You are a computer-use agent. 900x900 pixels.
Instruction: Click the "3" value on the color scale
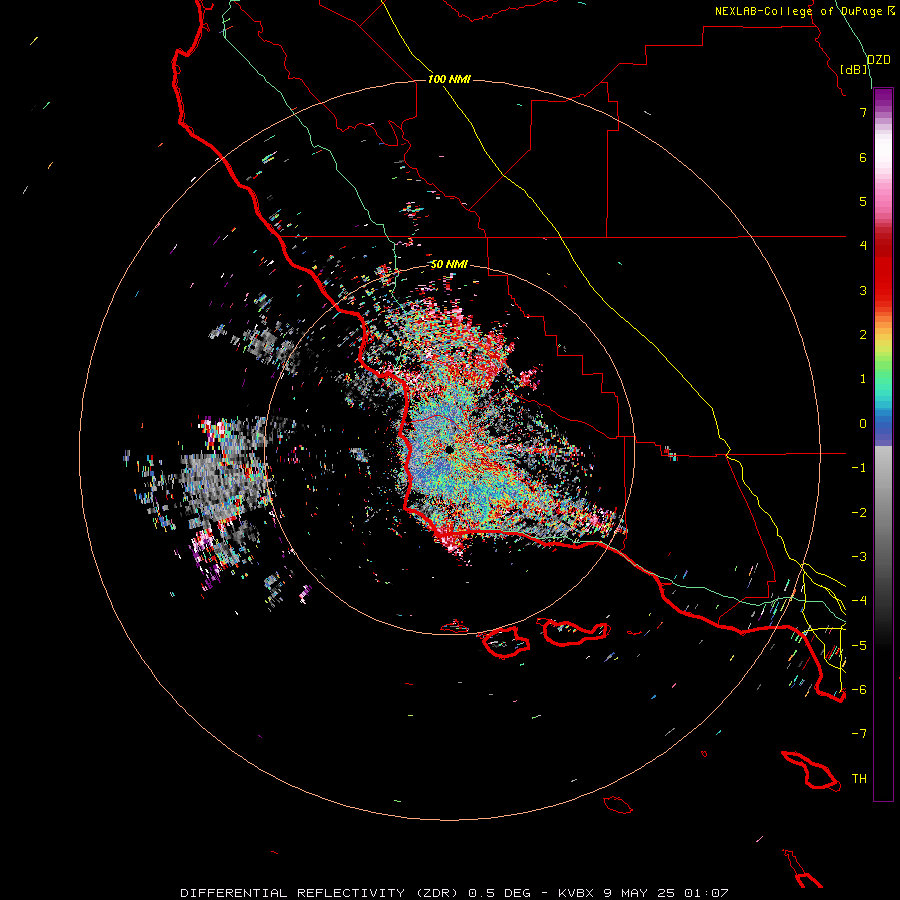pyautogui.click(x=863, y=290)
